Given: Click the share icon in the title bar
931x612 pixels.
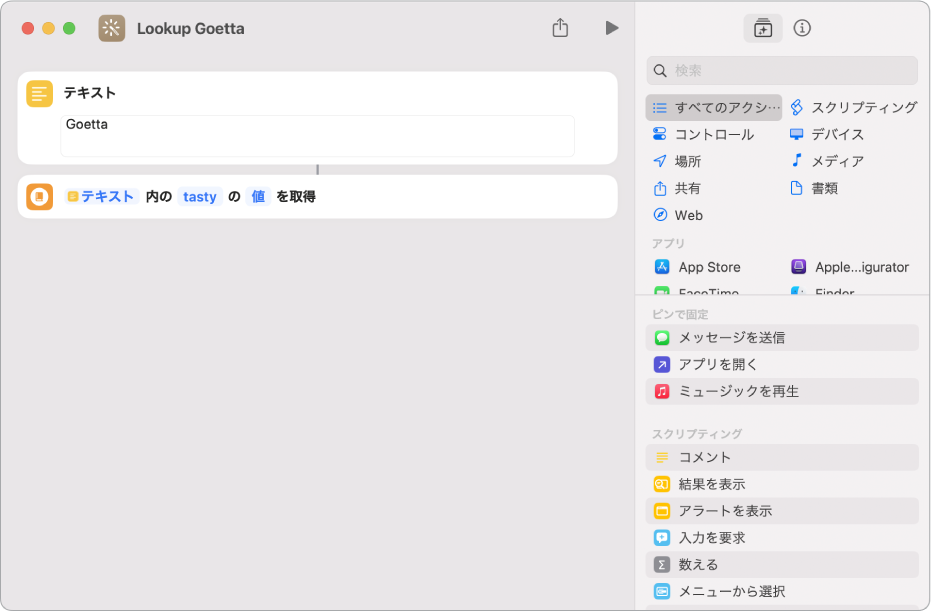Looking at the screenshot, I should (560, 27).
